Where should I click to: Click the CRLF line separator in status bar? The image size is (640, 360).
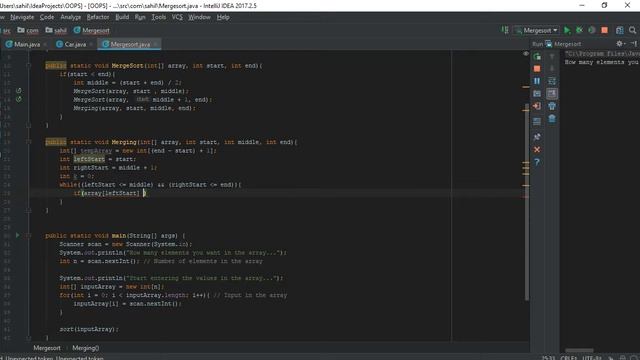pyautogui.click(x=569, y=358)
